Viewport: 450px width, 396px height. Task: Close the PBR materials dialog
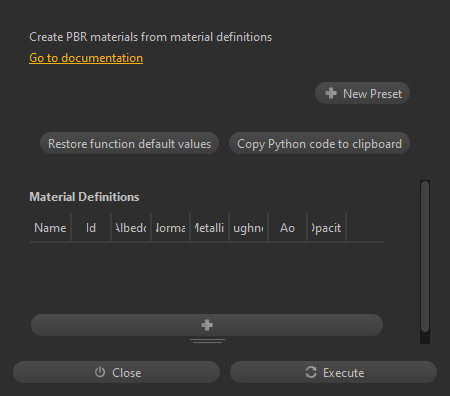pos(116,372)
